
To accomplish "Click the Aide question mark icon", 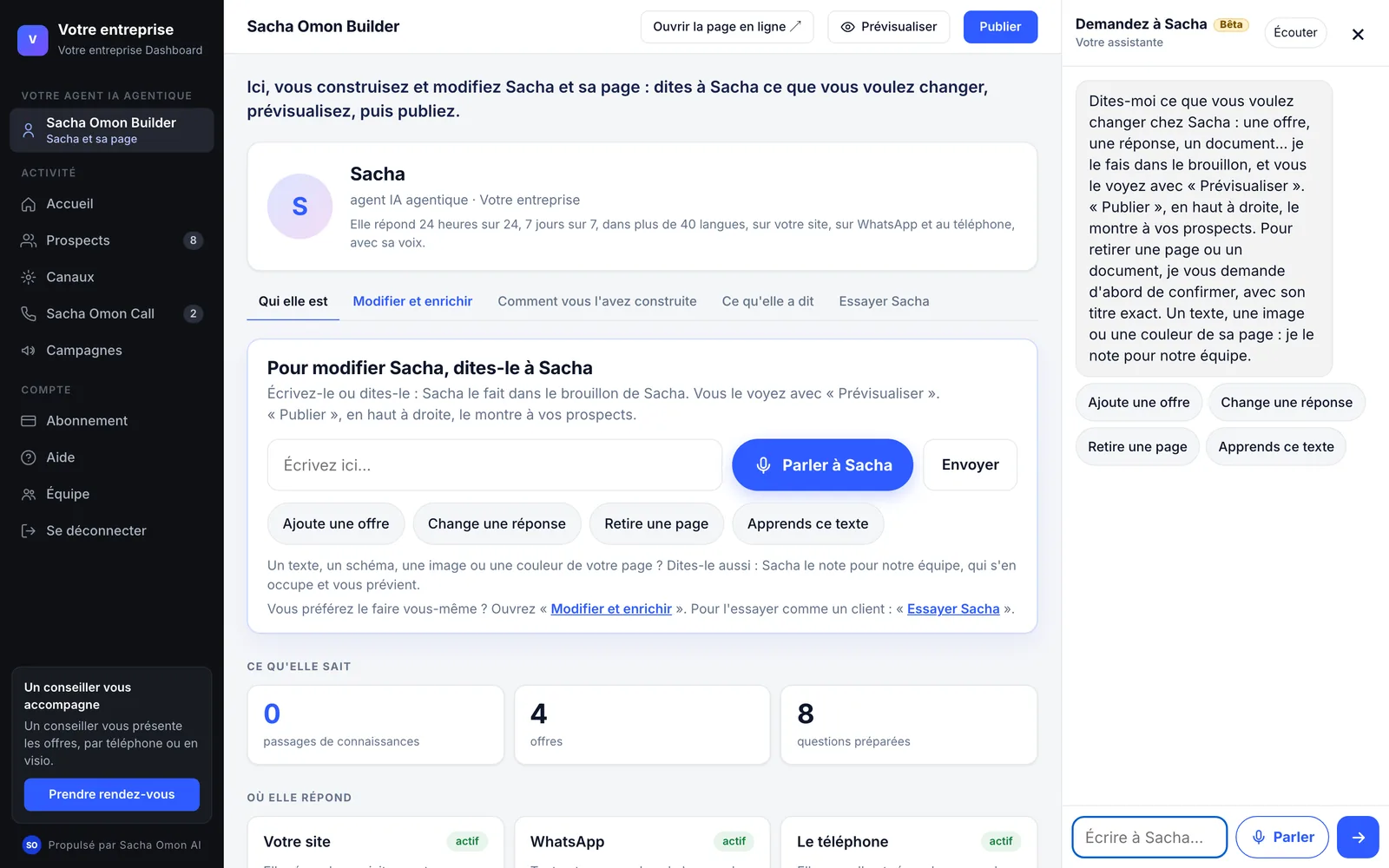I will click(x=29, y=457).
